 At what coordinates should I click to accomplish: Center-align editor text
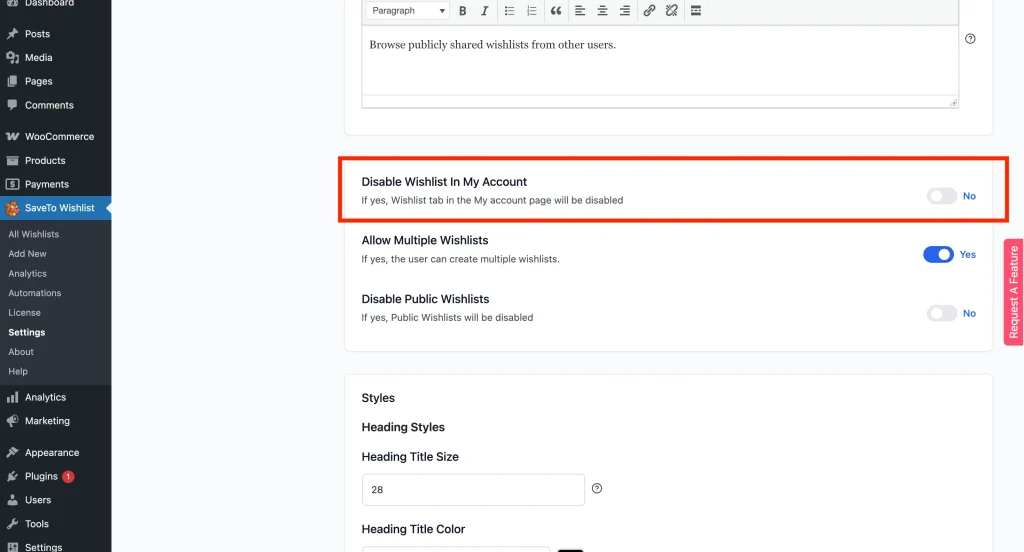[x=603, y=10]
